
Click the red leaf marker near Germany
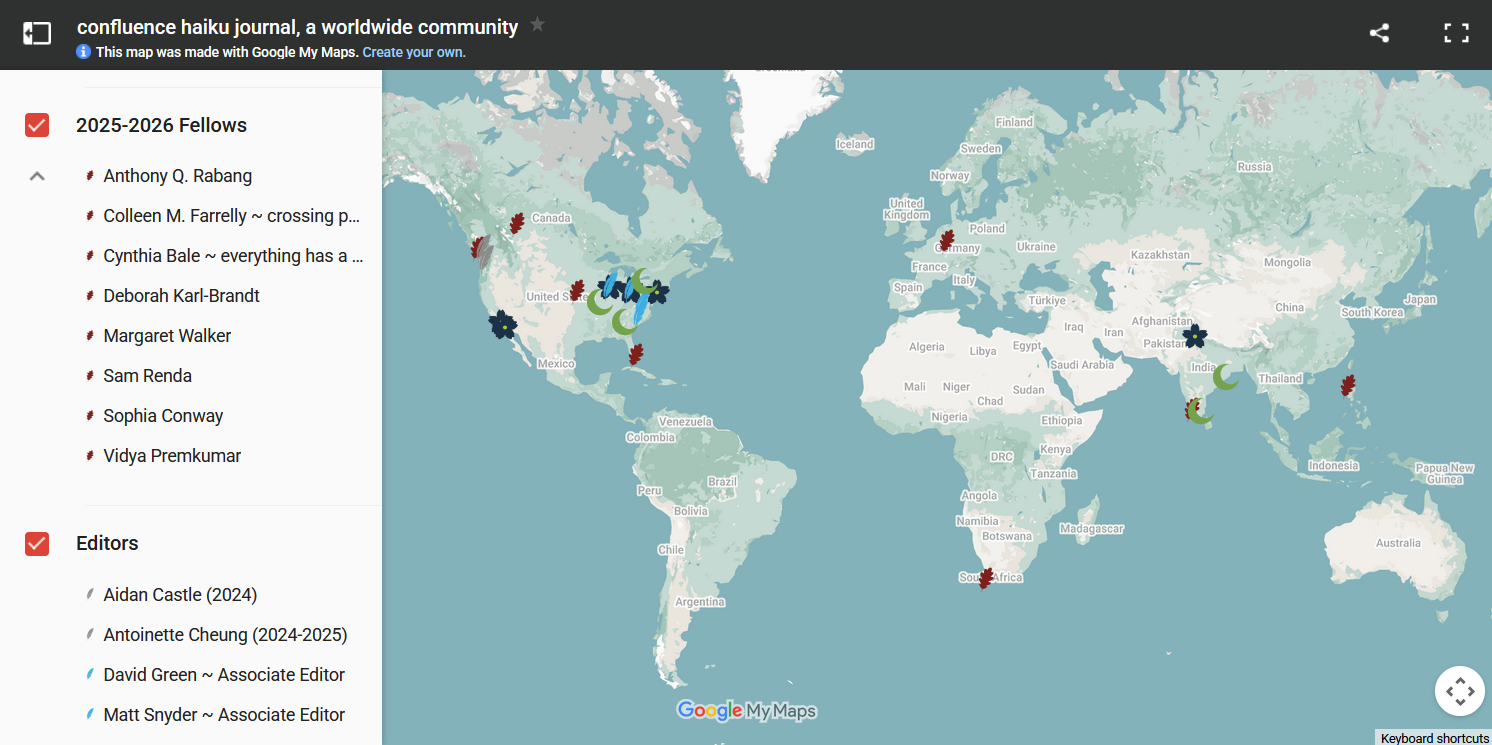(x=946, y=240)
